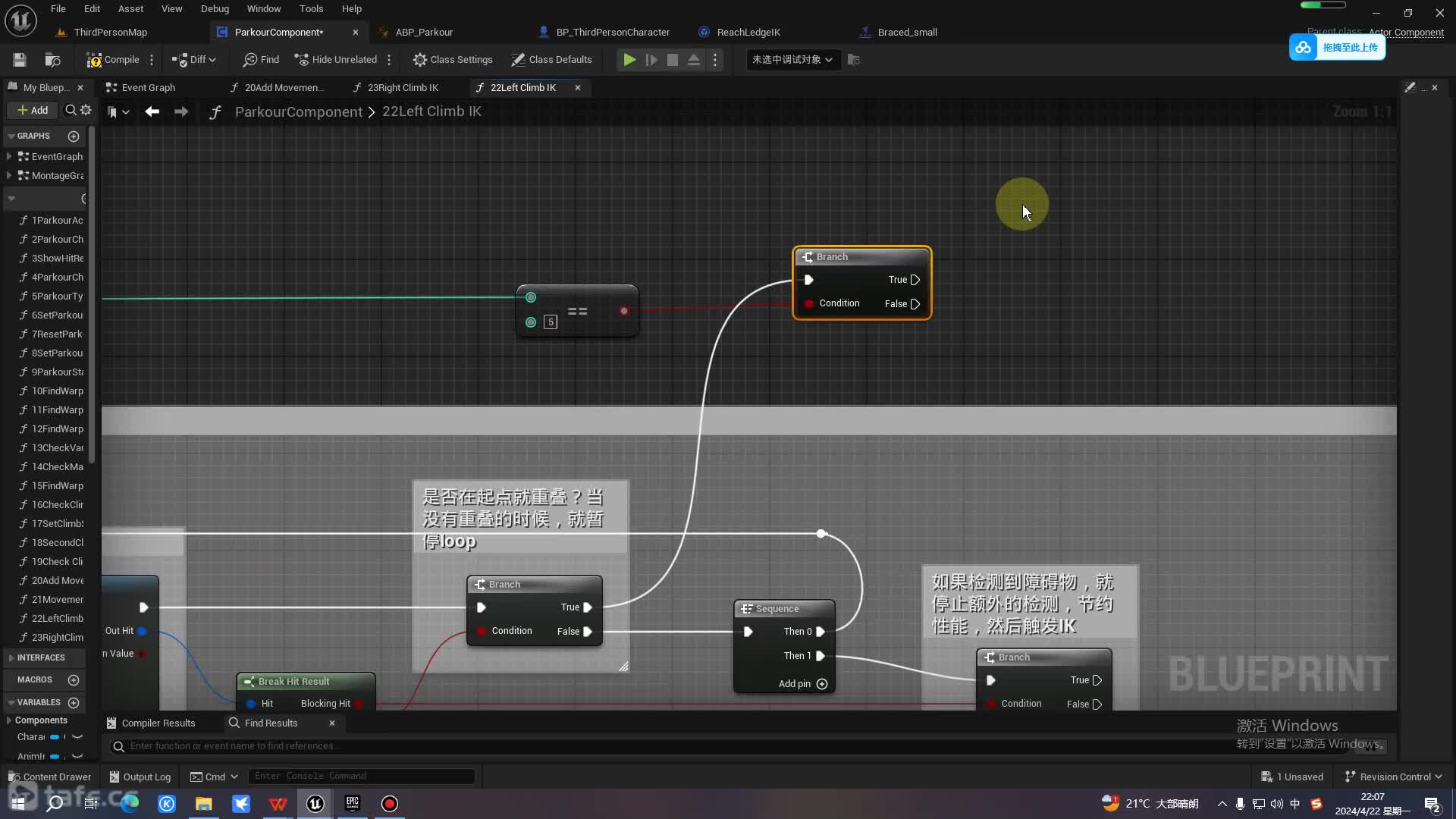Expand Components variable category
This screenshot has width=1456, height=819.
click(x=9, y=720)
